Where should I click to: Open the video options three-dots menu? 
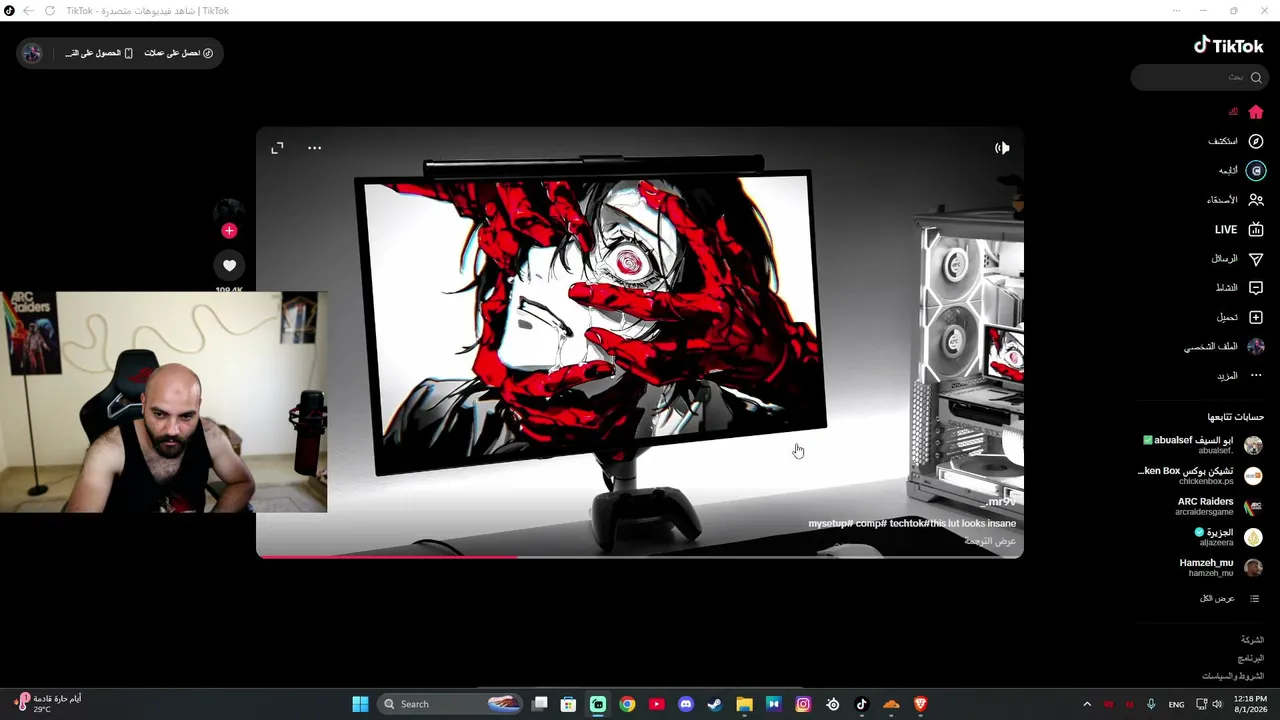(314, 148)
